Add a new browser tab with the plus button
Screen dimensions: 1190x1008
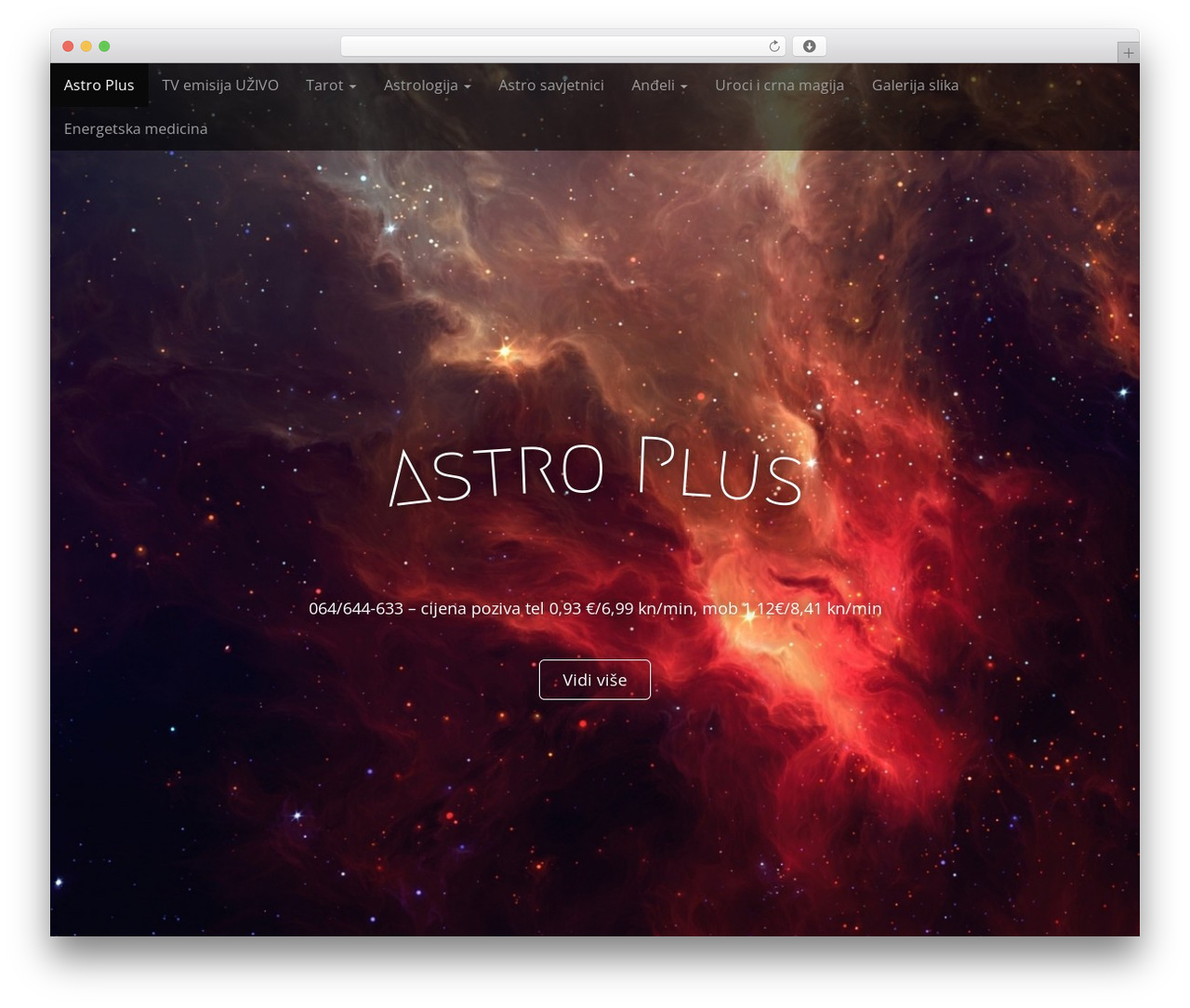click(1128, 53)
